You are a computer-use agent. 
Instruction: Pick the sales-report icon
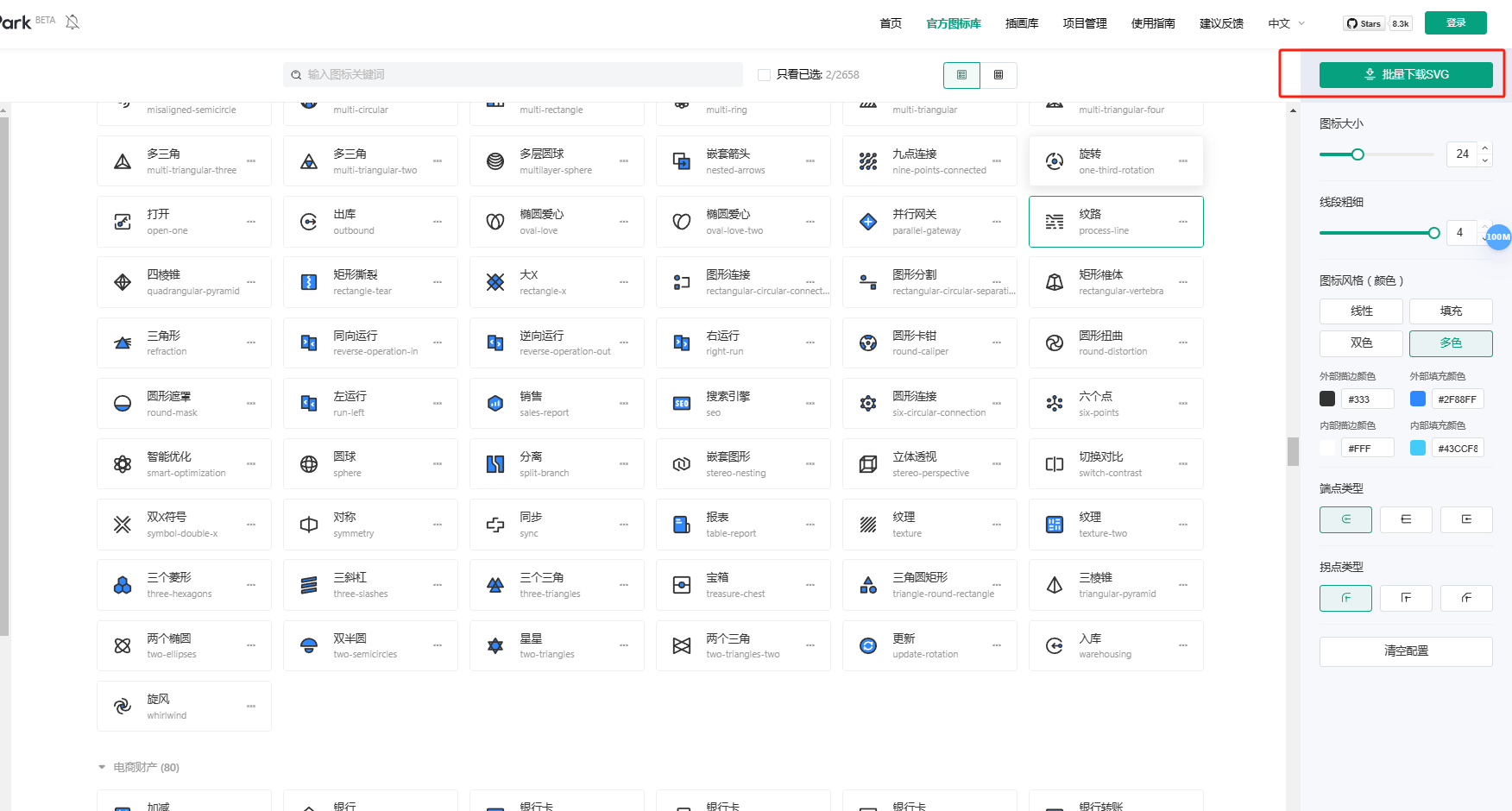coord(557,404)
